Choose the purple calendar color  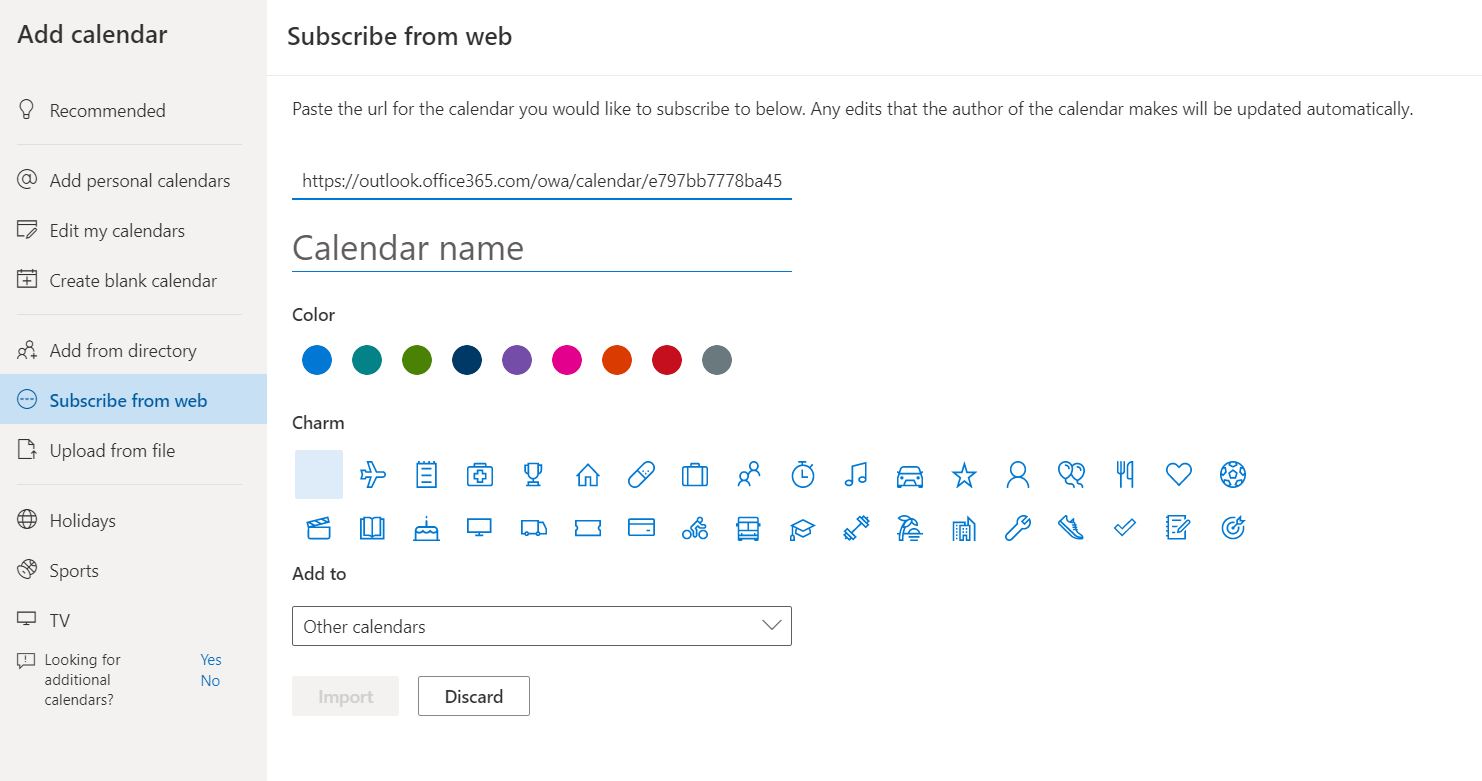pyautogui.click(x=517, y=360)
